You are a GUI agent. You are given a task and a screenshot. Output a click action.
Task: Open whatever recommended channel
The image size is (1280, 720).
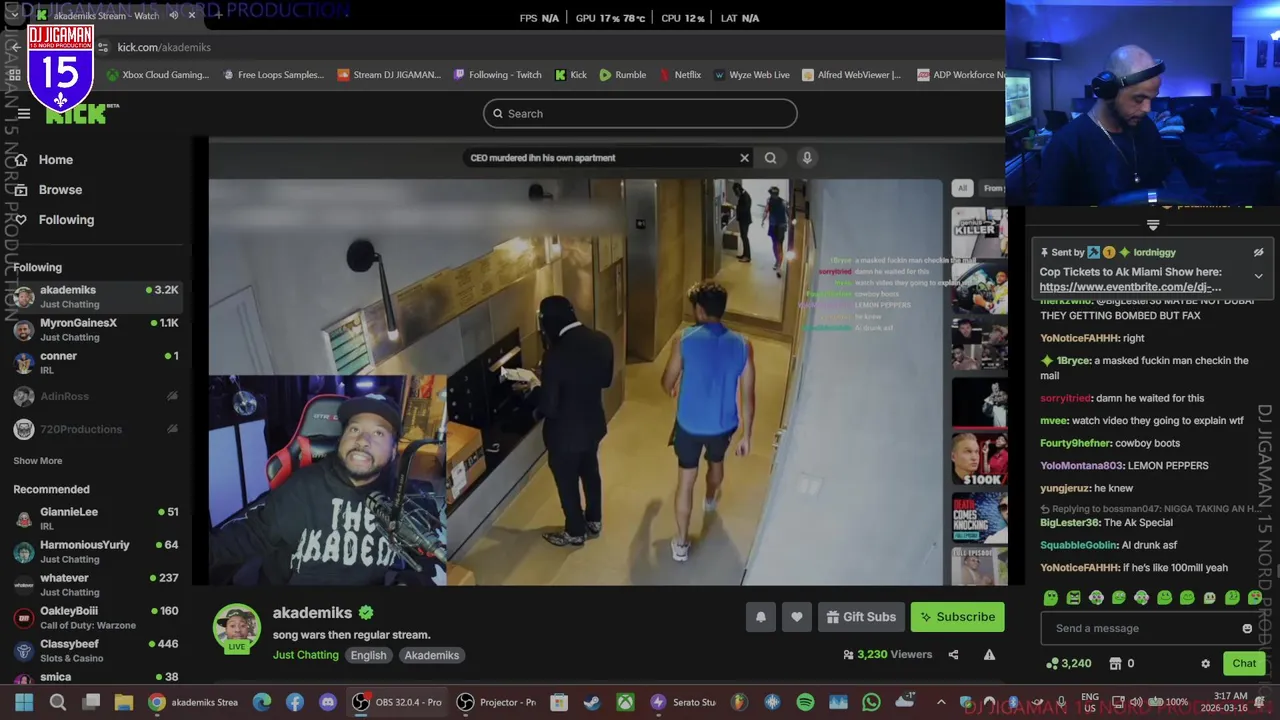coord(96,584)
